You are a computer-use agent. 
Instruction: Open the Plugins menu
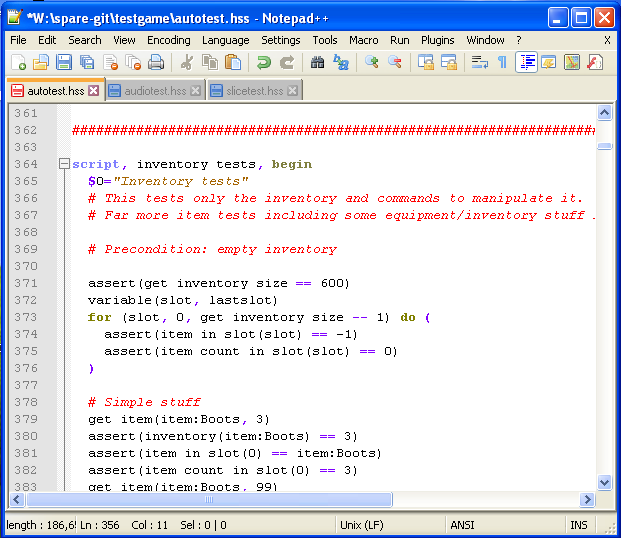click(438, 40)
